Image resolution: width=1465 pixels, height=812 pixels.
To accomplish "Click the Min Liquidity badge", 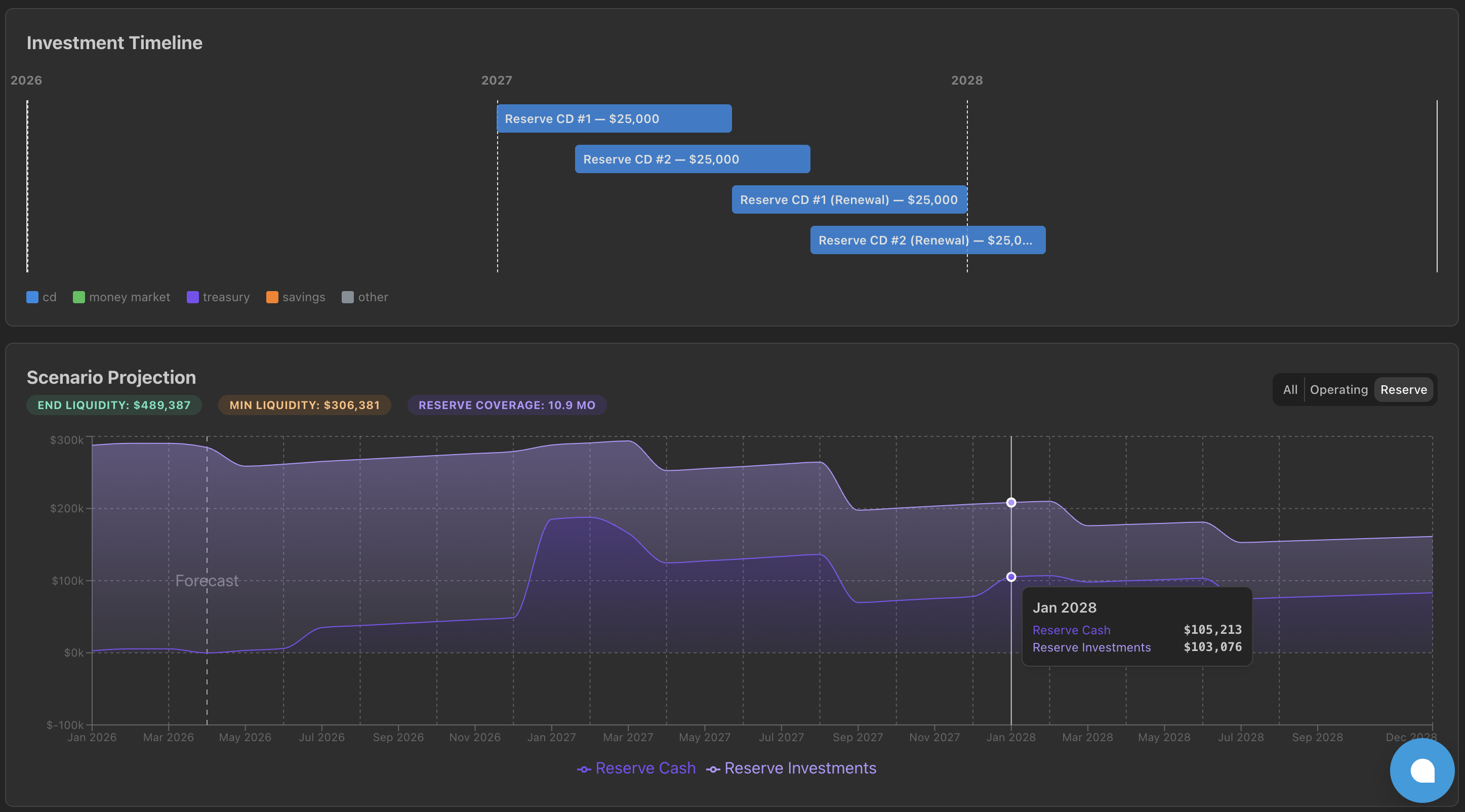I will click(304, 405).
